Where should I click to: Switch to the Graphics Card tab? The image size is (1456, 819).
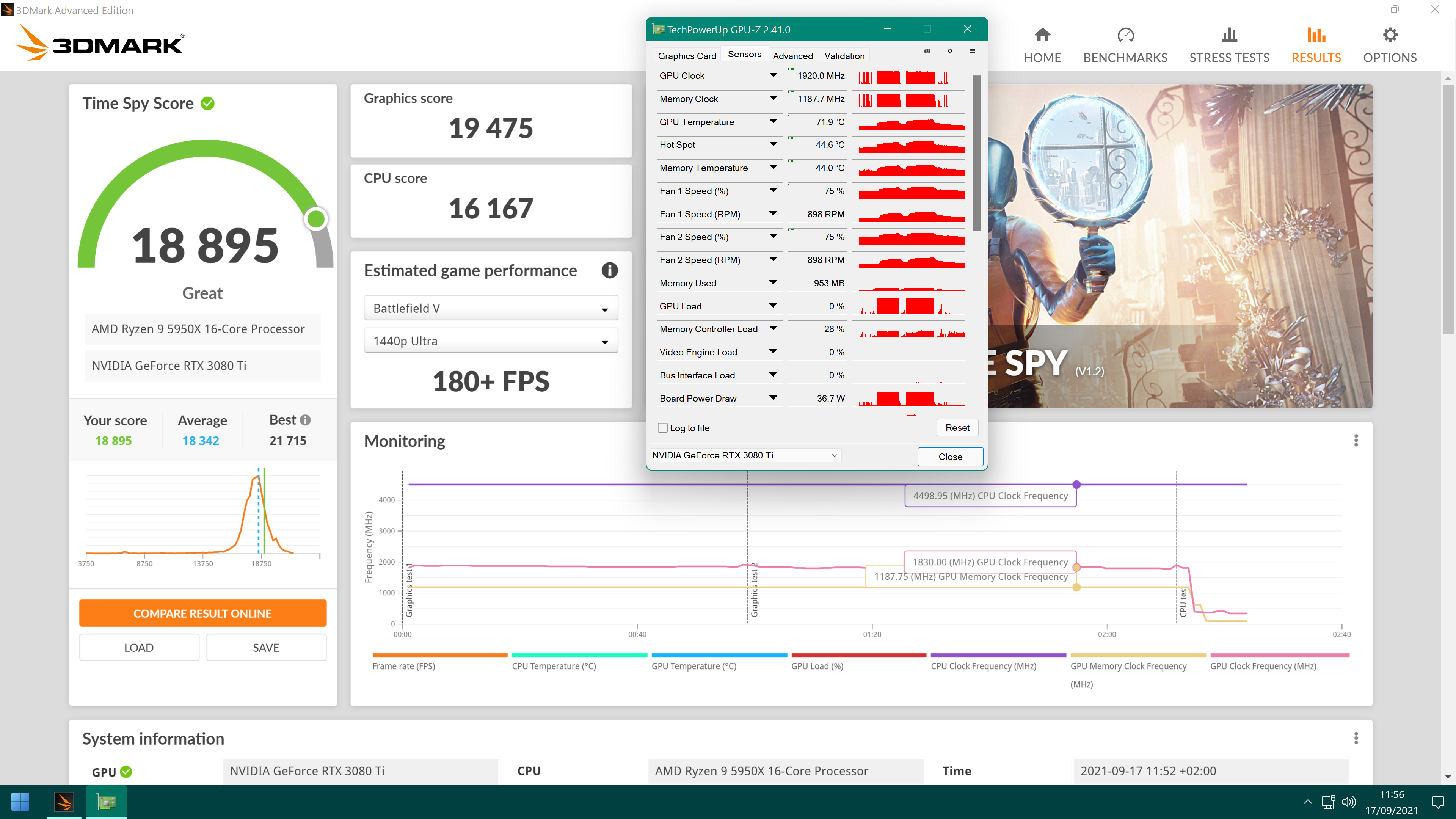pos(687,55)
